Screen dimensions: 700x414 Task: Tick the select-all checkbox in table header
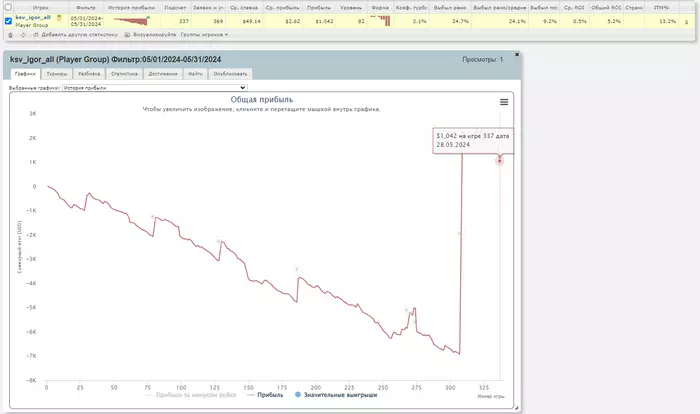pyautogui.click(x=8, y=7)
